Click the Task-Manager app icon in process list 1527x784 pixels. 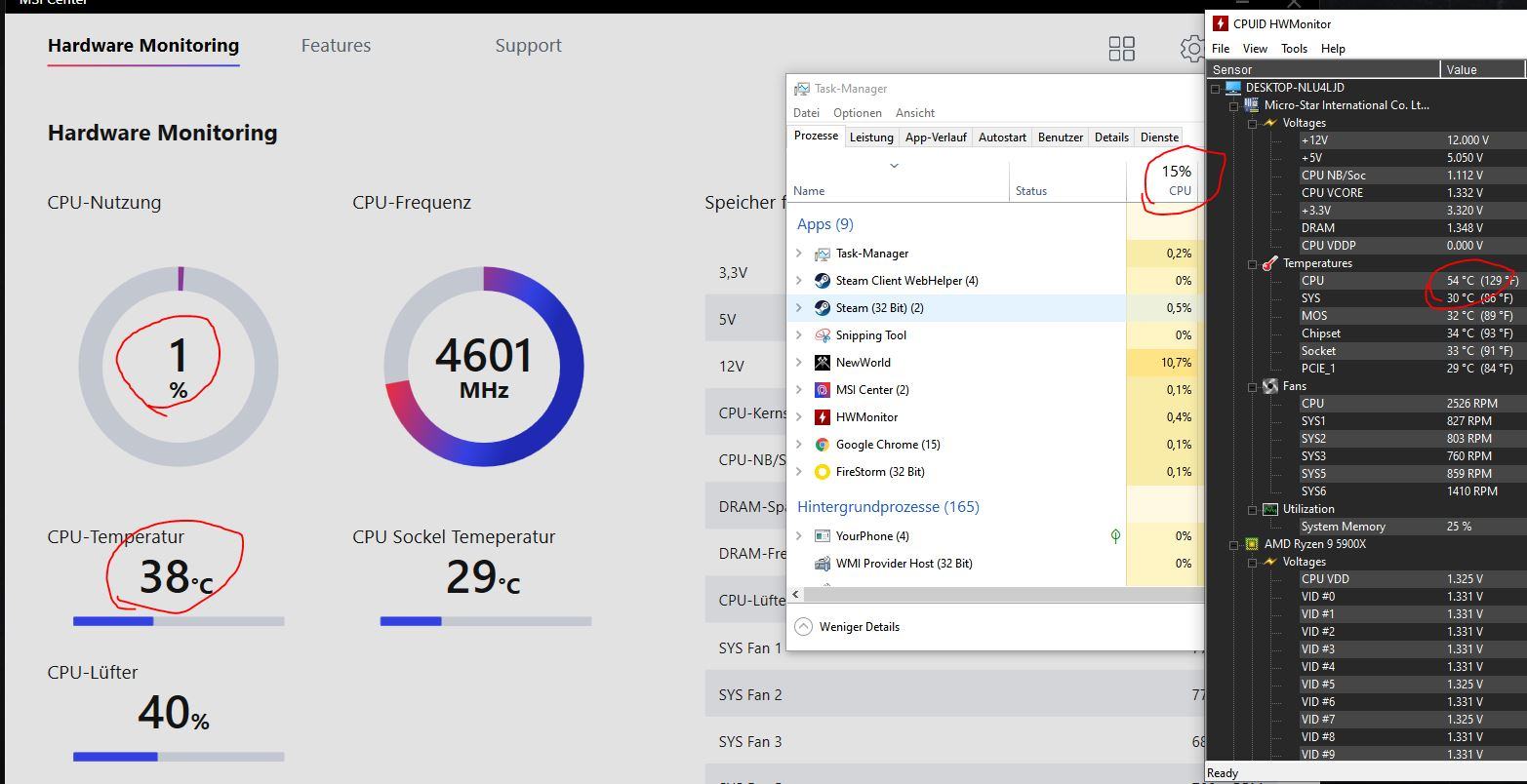[x=822, y=254]
